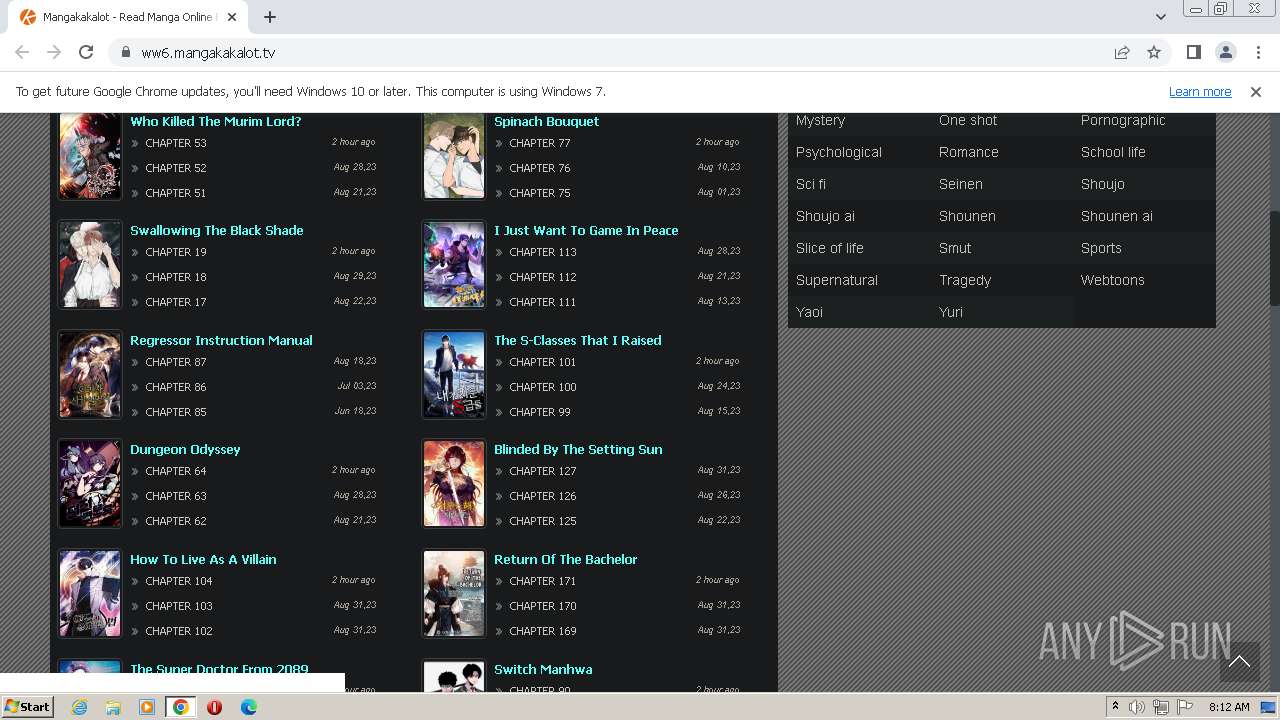This screenshot has width=1280, height=720.
Task: Read Chapter 113 of I Just Want To Game
Action: click(543, 252)
